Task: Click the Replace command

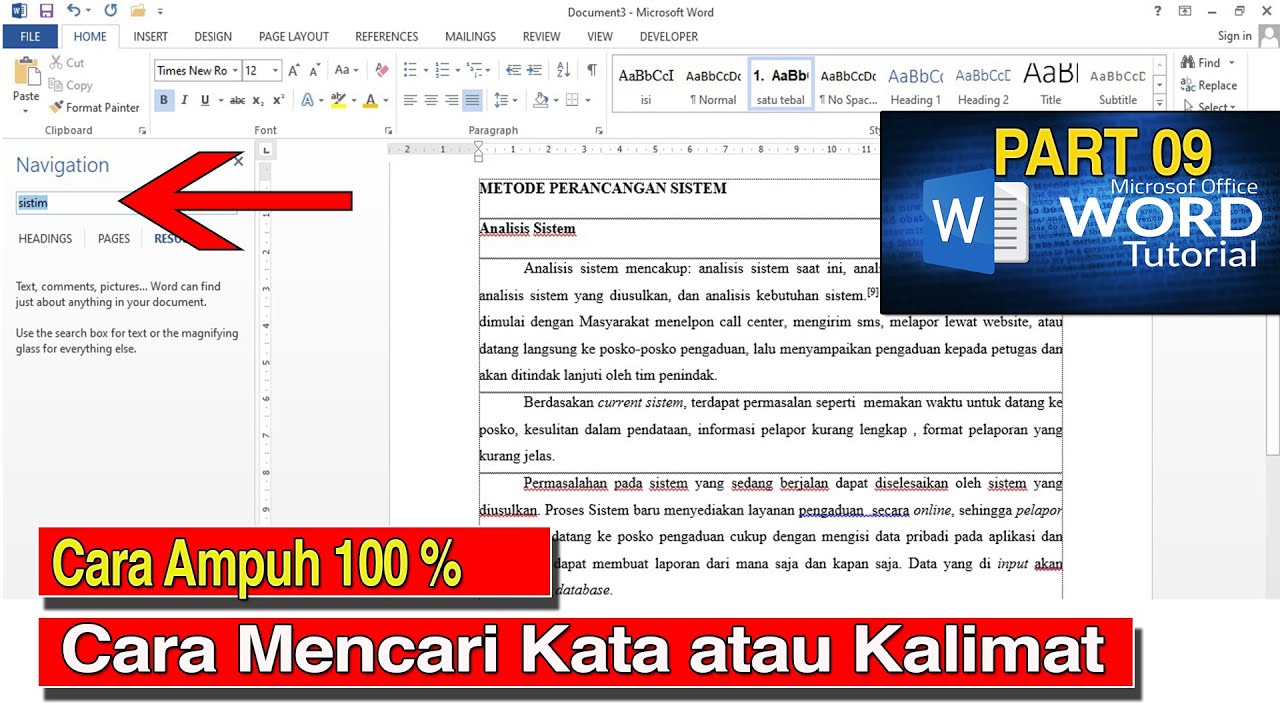Action: 1208,85
